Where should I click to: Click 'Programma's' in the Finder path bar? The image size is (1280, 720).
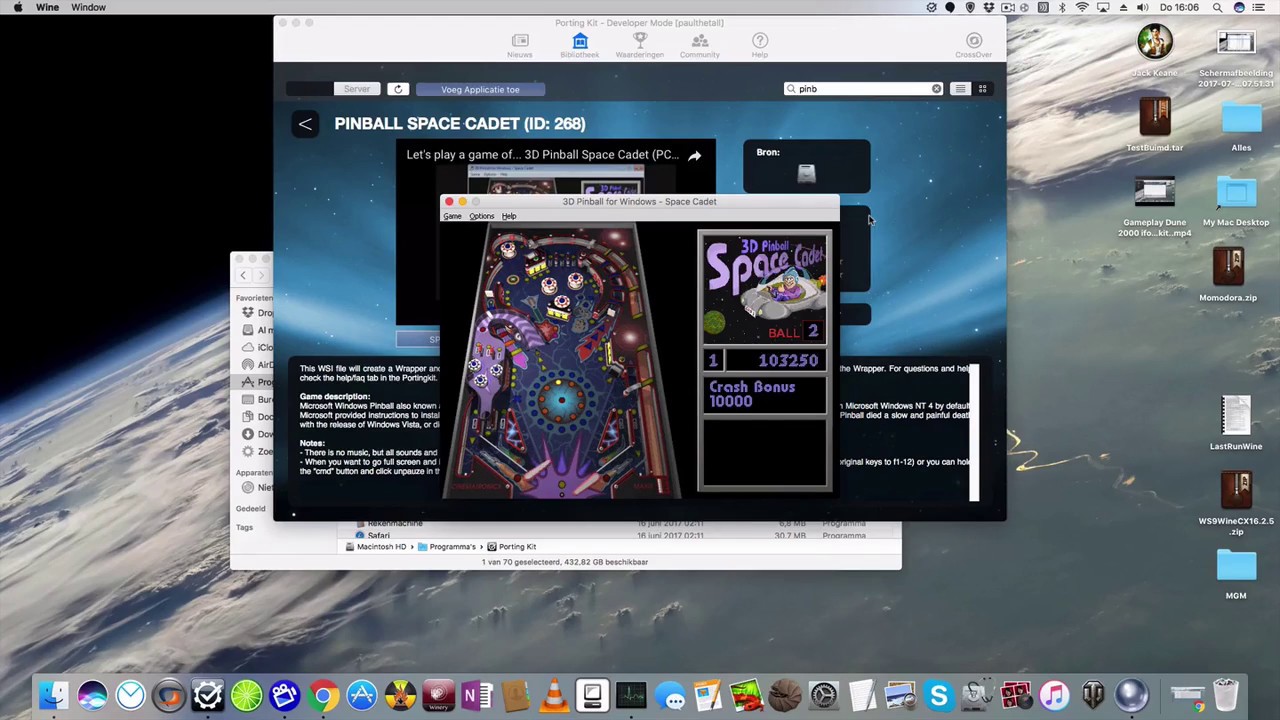click(446, 547)
